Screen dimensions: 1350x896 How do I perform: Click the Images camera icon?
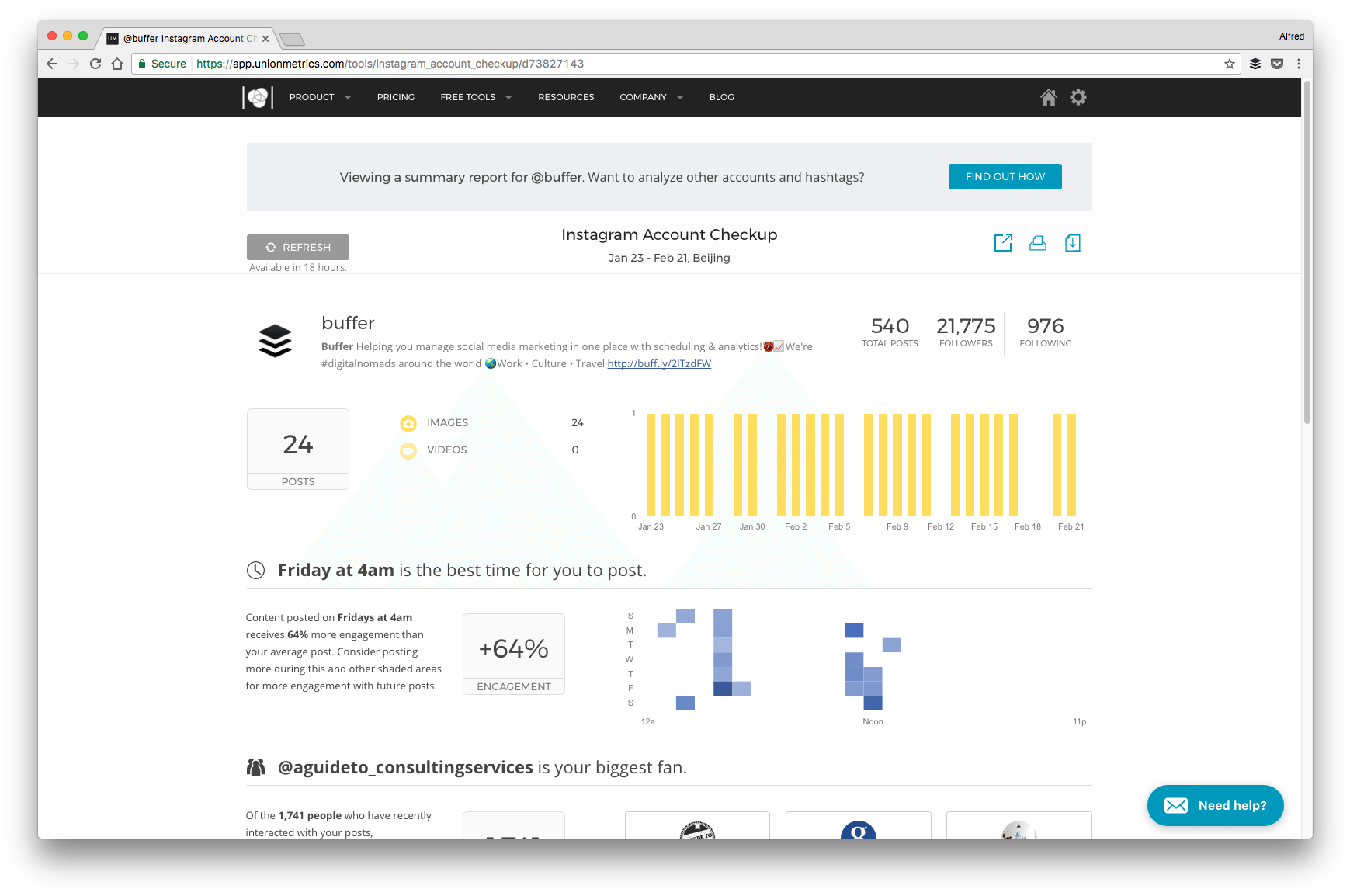click(x=408, y=422)
